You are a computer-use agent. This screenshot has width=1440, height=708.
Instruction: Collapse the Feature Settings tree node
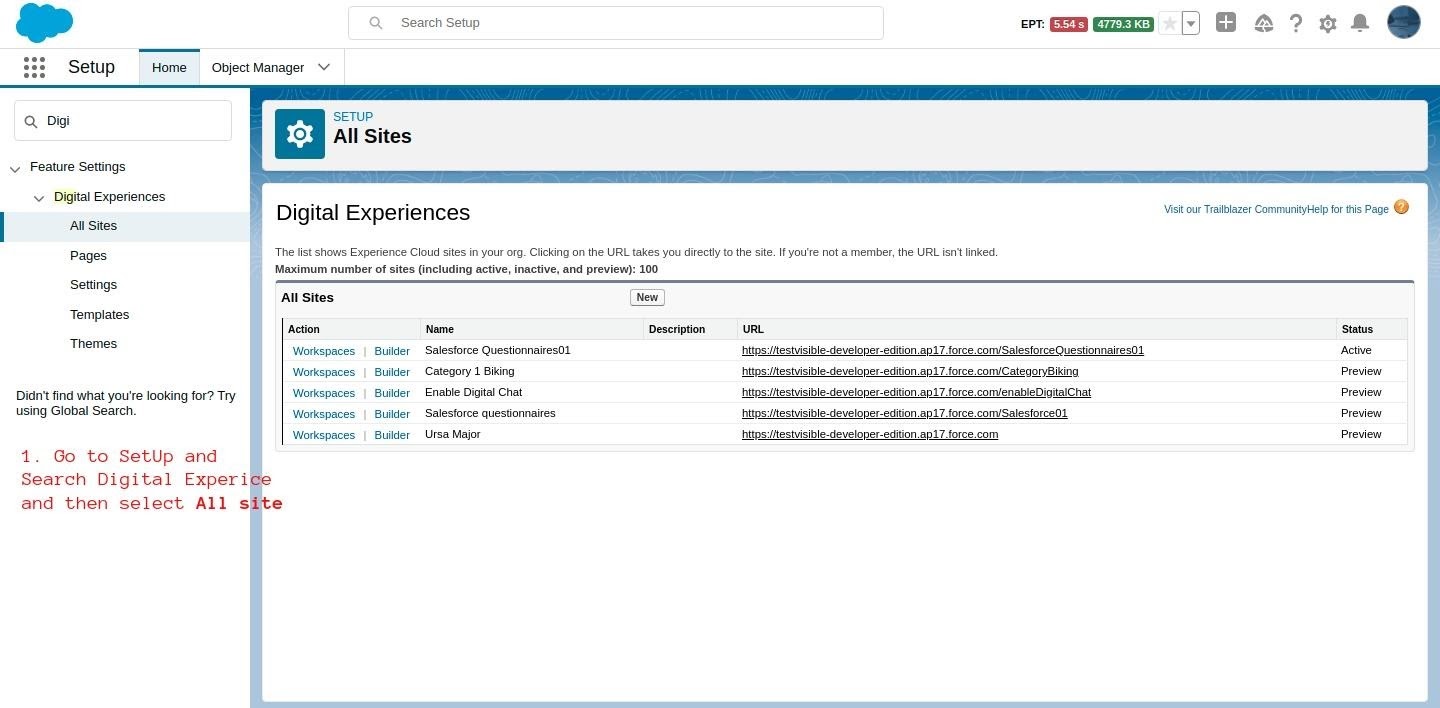16,168
